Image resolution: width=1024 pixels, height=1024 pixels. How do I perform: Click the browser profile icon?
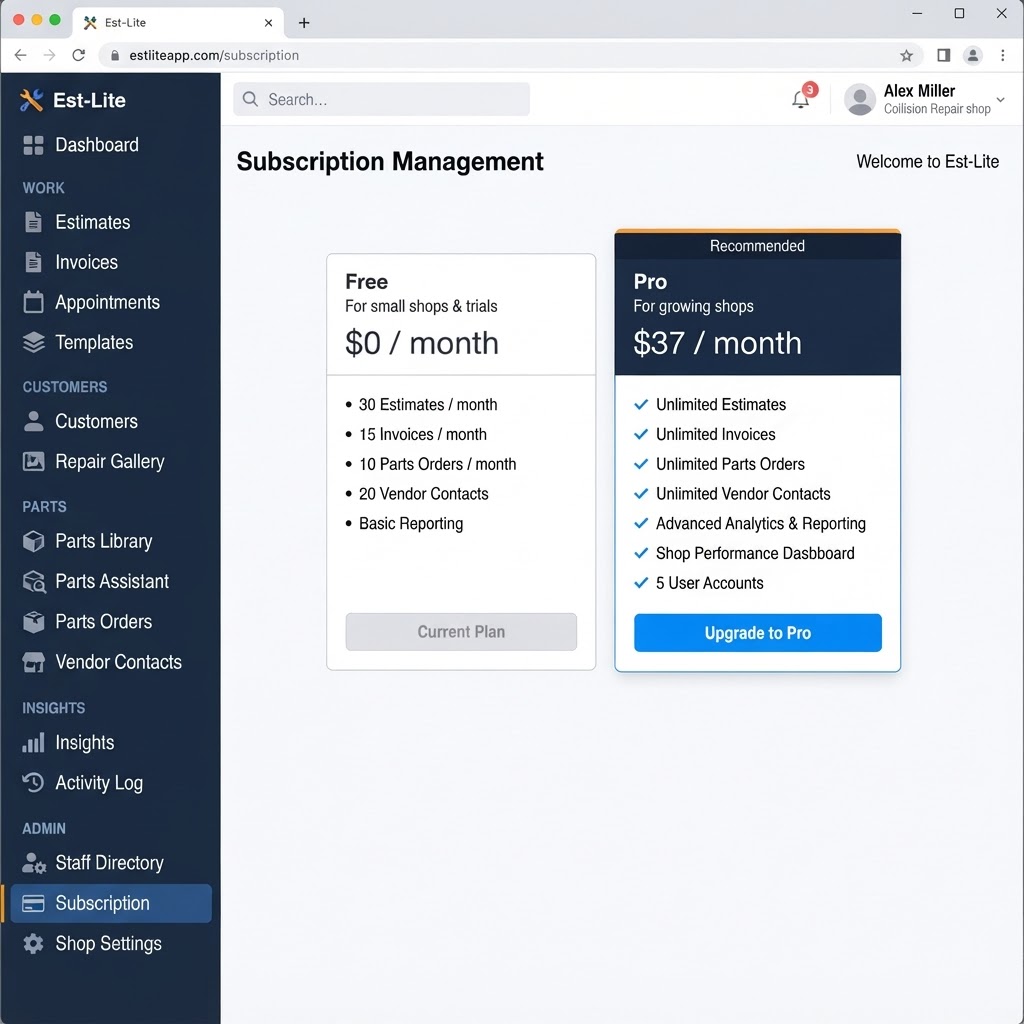[972, 56]
